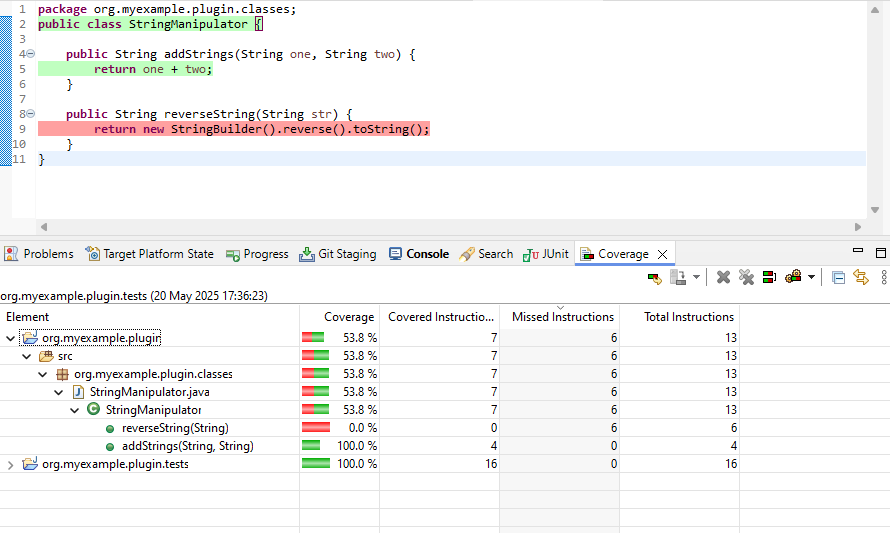Click the Merge Sessions icon
Image resolution: width=890 pixels, height=533 pixels.
point(769,277)
